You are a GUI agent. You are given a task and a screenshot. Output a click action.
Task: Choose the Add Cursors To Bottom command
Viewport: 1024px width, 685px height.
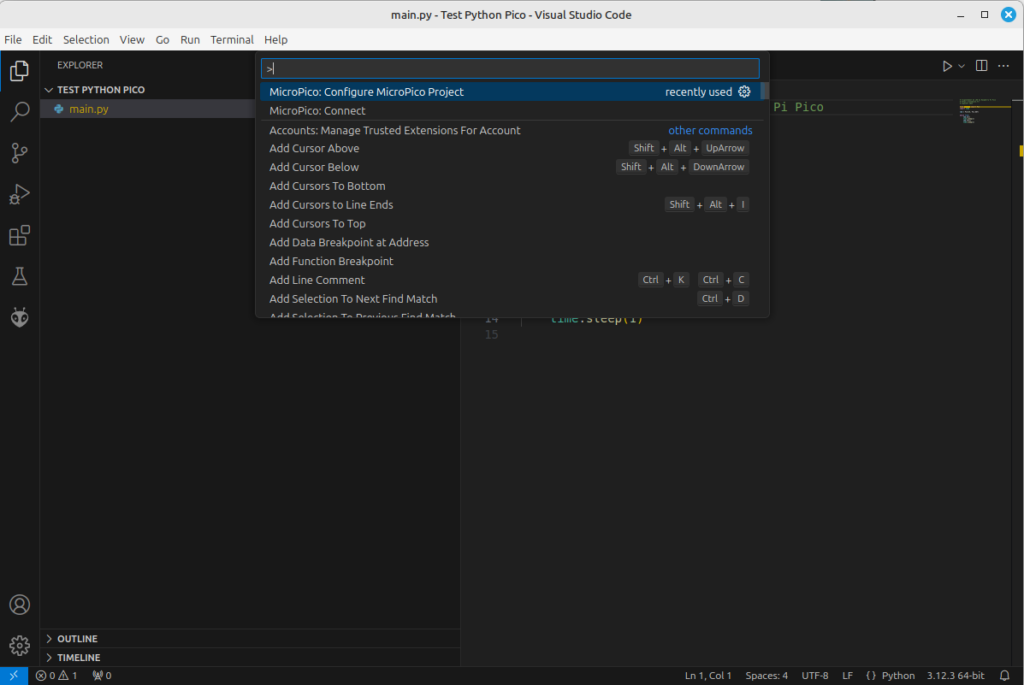(x=511, y=186)
